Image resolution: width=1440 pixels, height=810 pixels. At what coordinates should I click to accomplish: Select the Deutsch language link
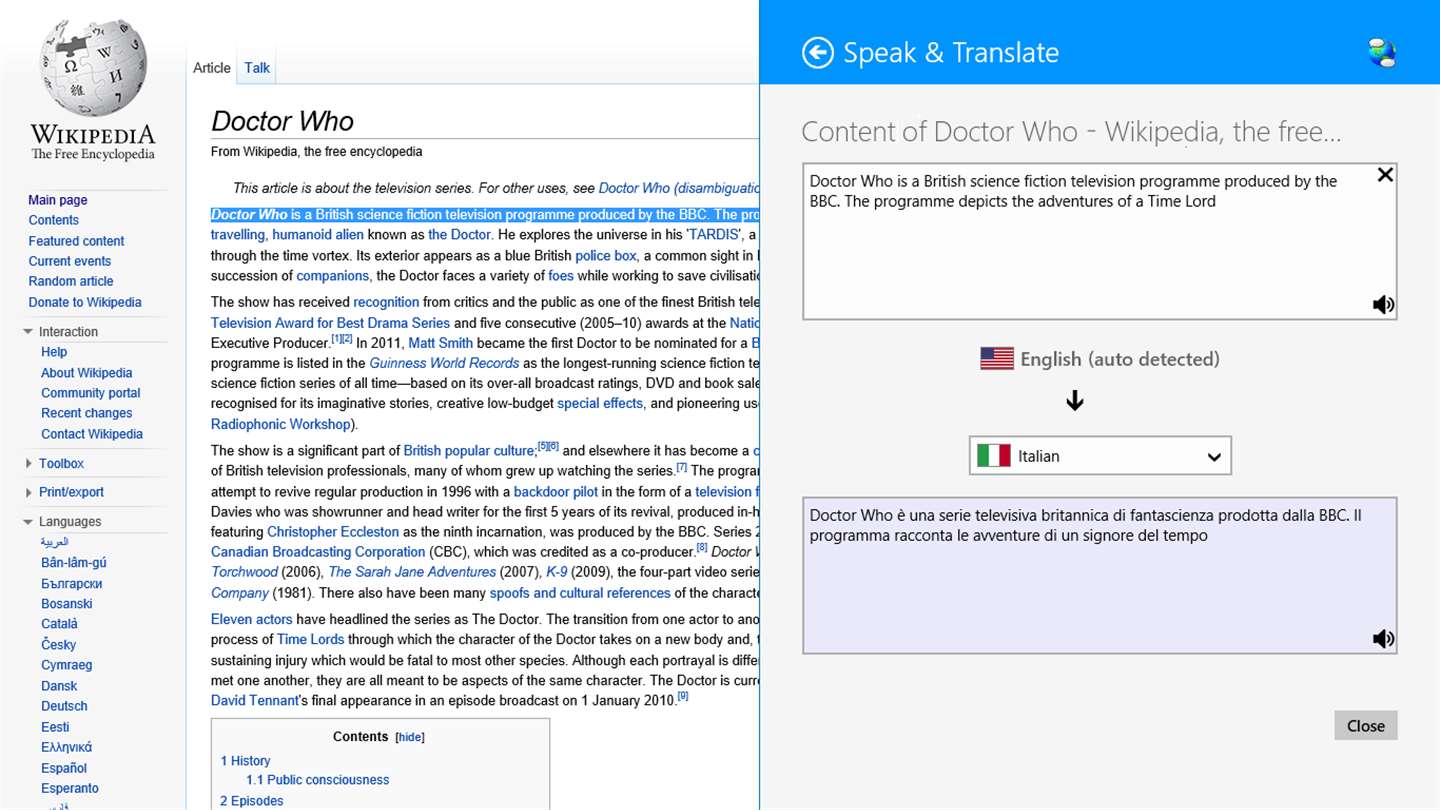tap(64, 706)
